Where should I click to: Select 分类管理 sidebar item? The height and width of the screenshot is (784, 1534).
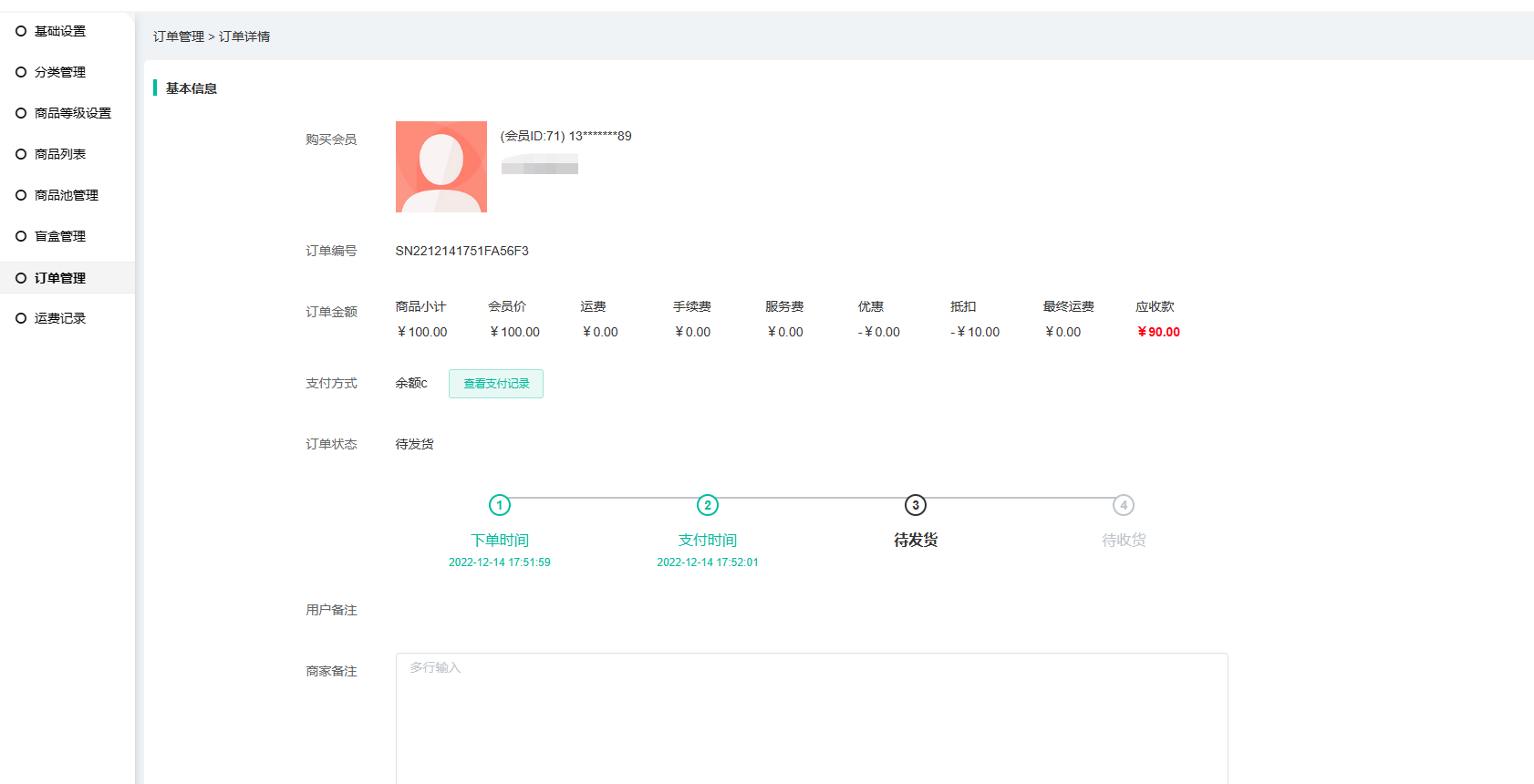coord(59,72)
